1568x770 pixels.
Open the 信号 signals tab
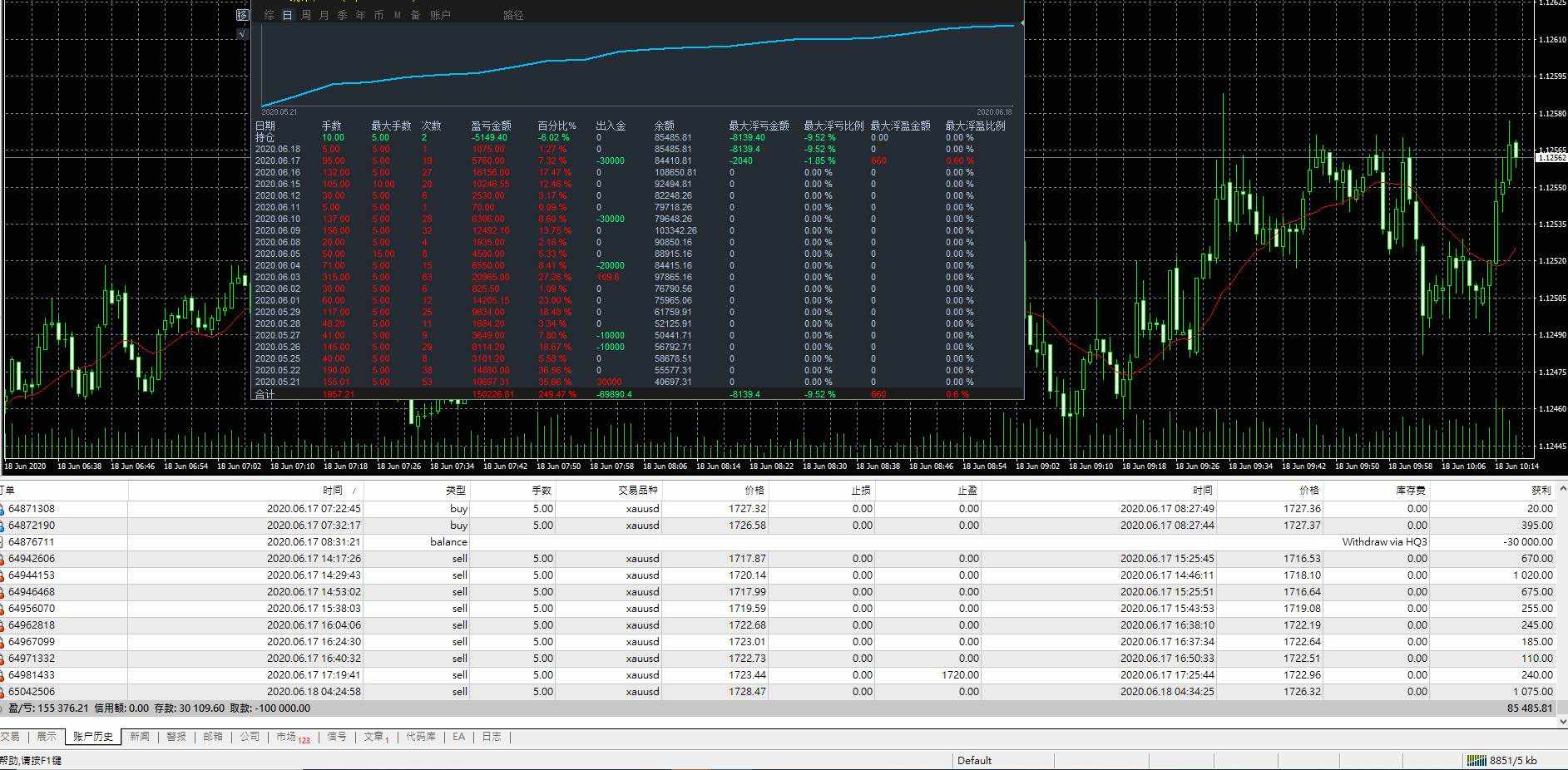coord(336,737)
